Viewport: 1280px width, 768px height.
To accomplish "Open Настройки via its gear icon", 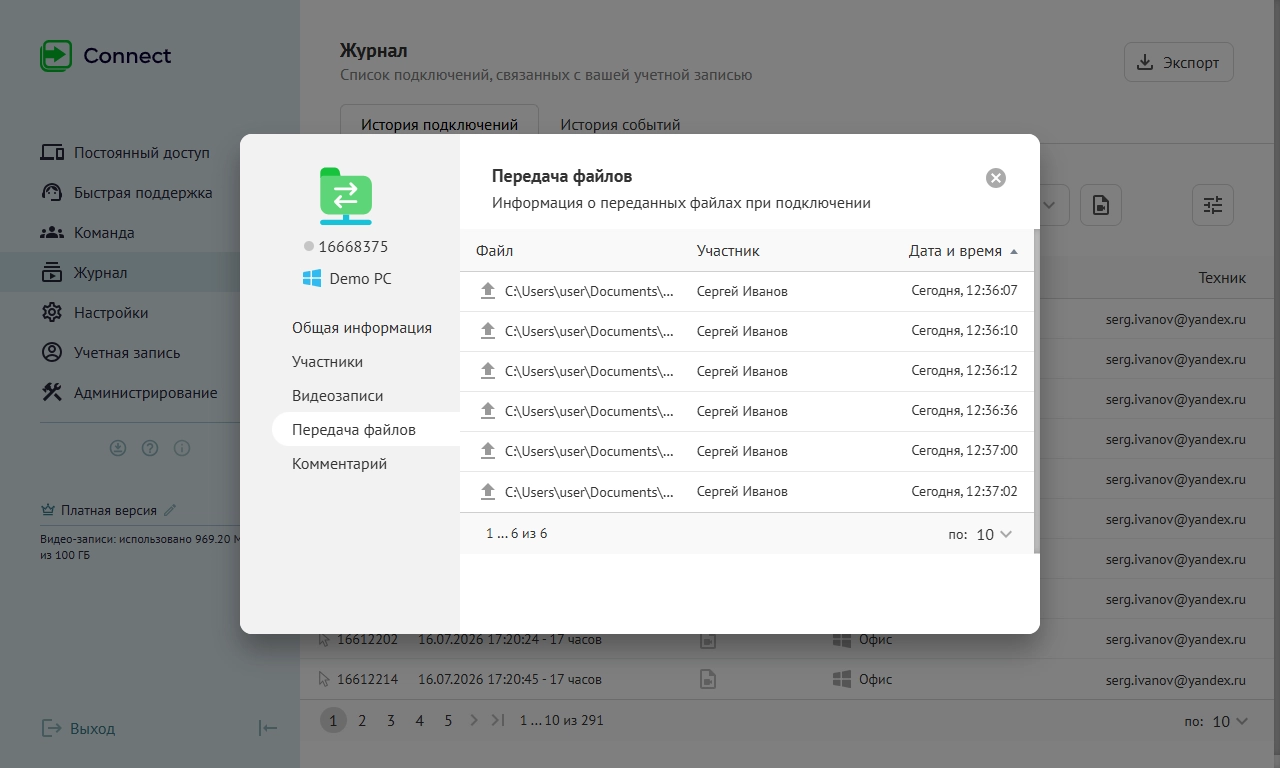I will (x=52, y=313).
